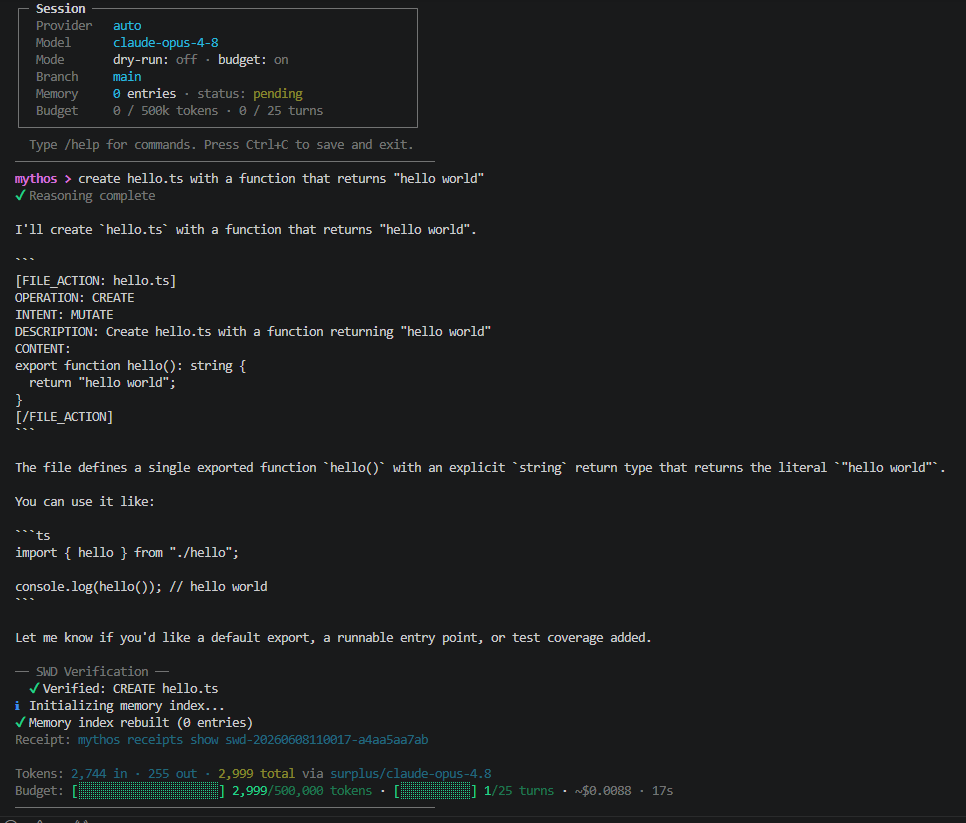The width and height of the screenshot is (966, 823).
Task: Click the import { hello } from "./hello"; line
Action: pyautogui.click(x=127, y=553)
